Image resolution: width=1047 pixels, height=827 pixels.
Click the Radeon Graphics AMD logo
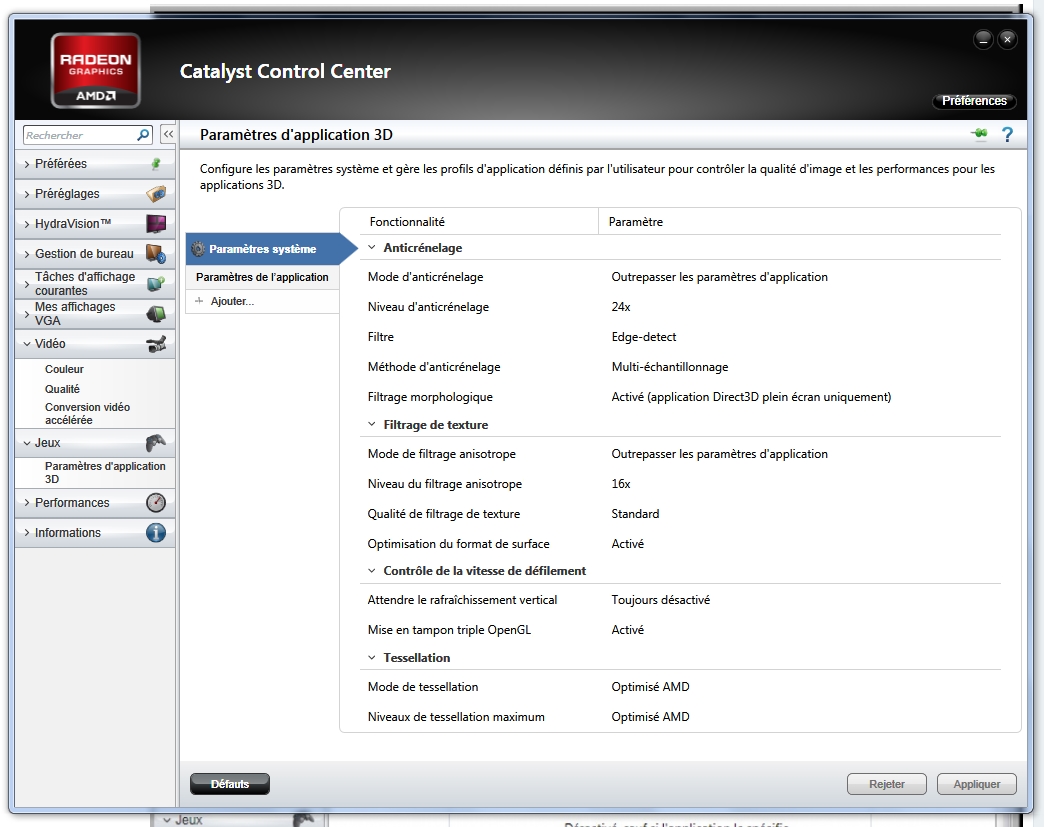(x=95, y=71)
